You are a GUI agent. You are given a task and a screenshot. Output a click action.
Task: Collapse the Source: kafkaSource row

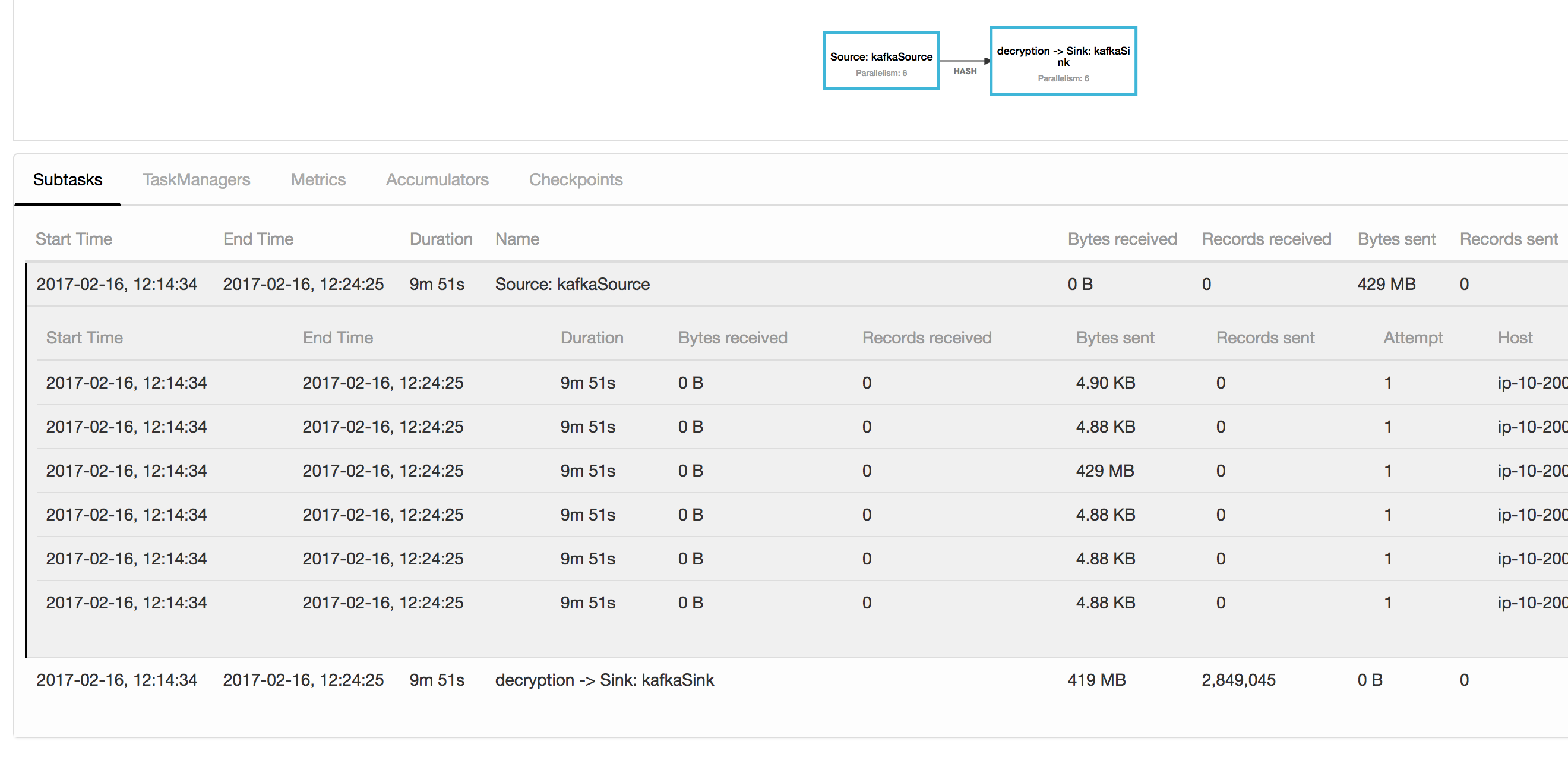coord(571,285)
